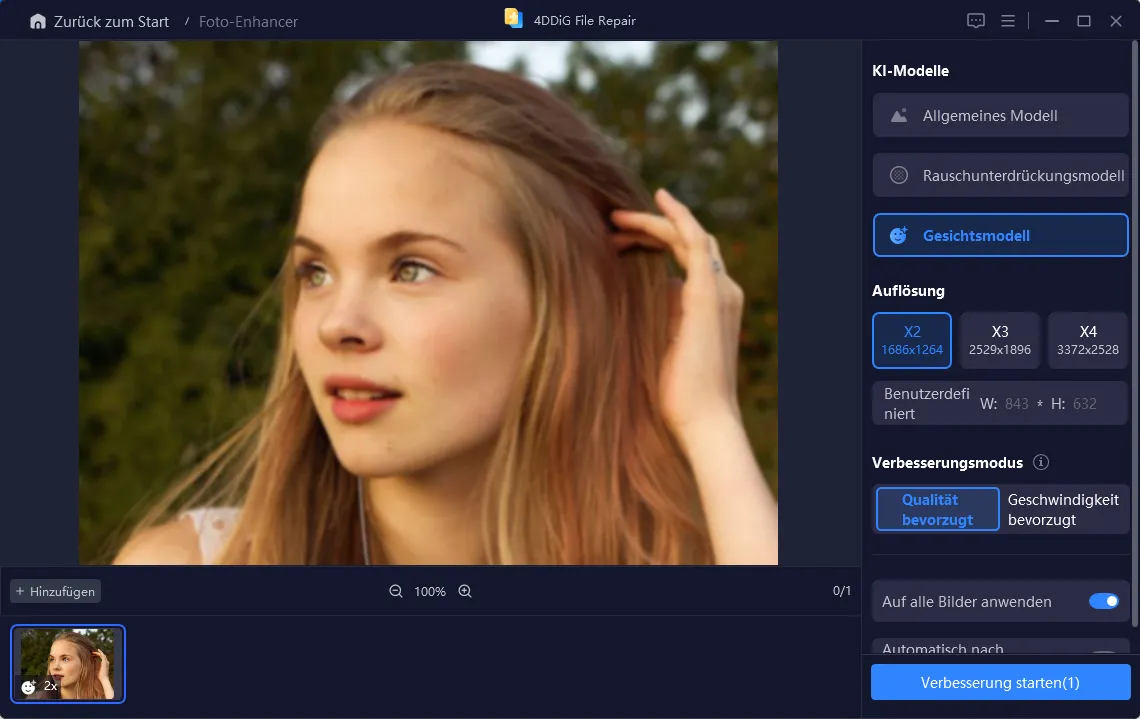Click the zoom-out magnifier icon
The height and width of the screenshot is (719, 1140).
(x=396, y=591)
